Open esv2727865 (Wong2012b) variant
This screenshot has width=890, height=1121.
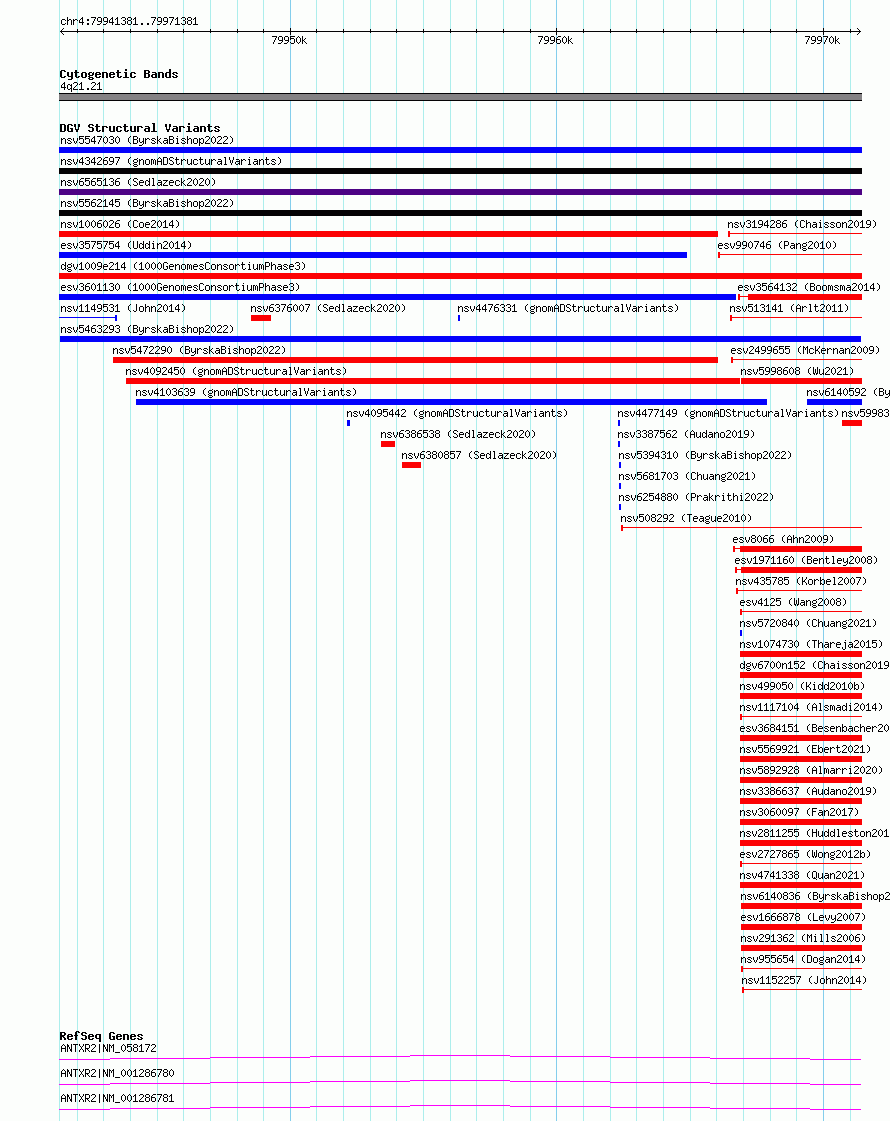pyautogui.click(x=806, y=854)
